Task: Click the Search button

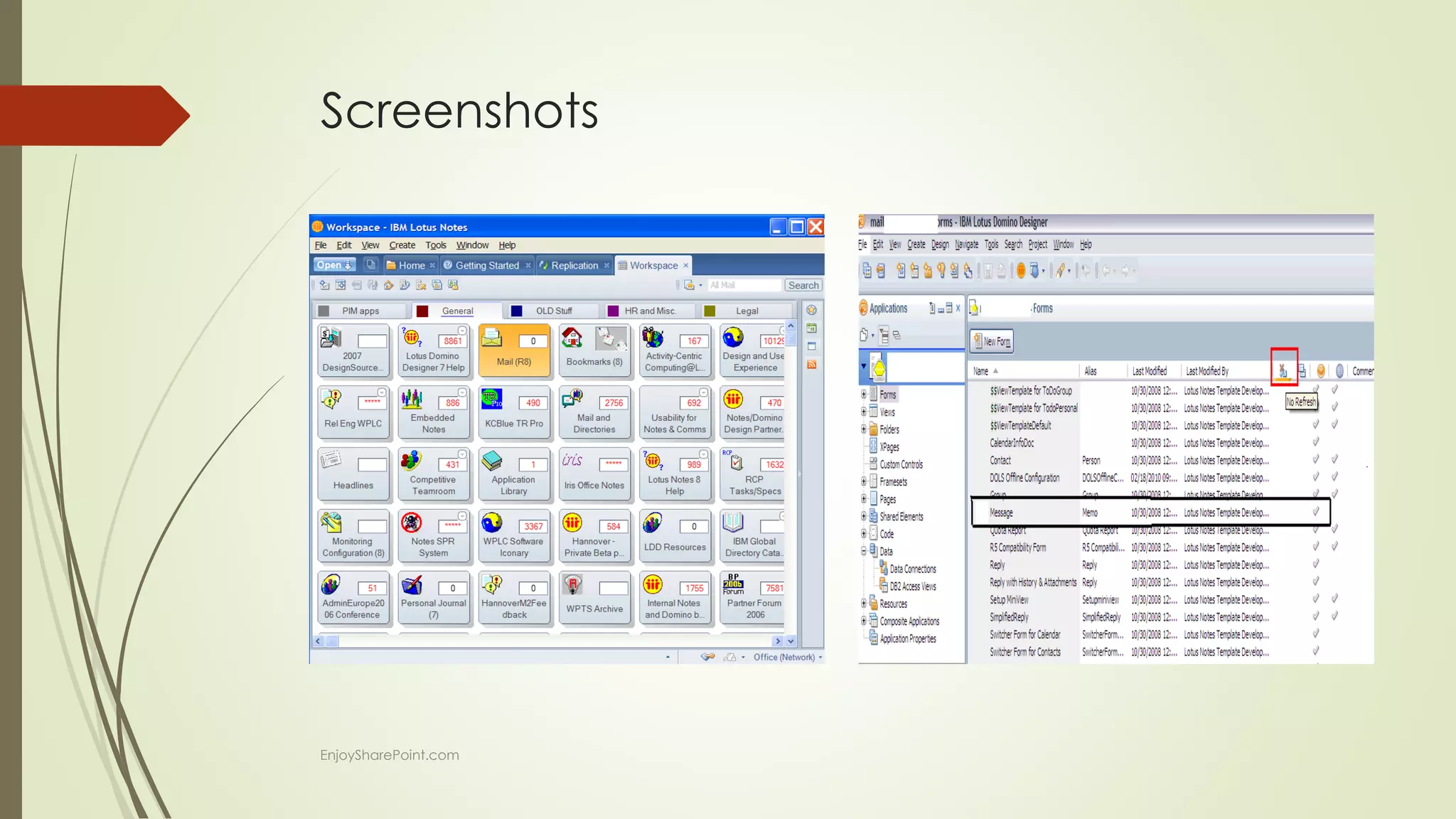Action: pos(803,285)
